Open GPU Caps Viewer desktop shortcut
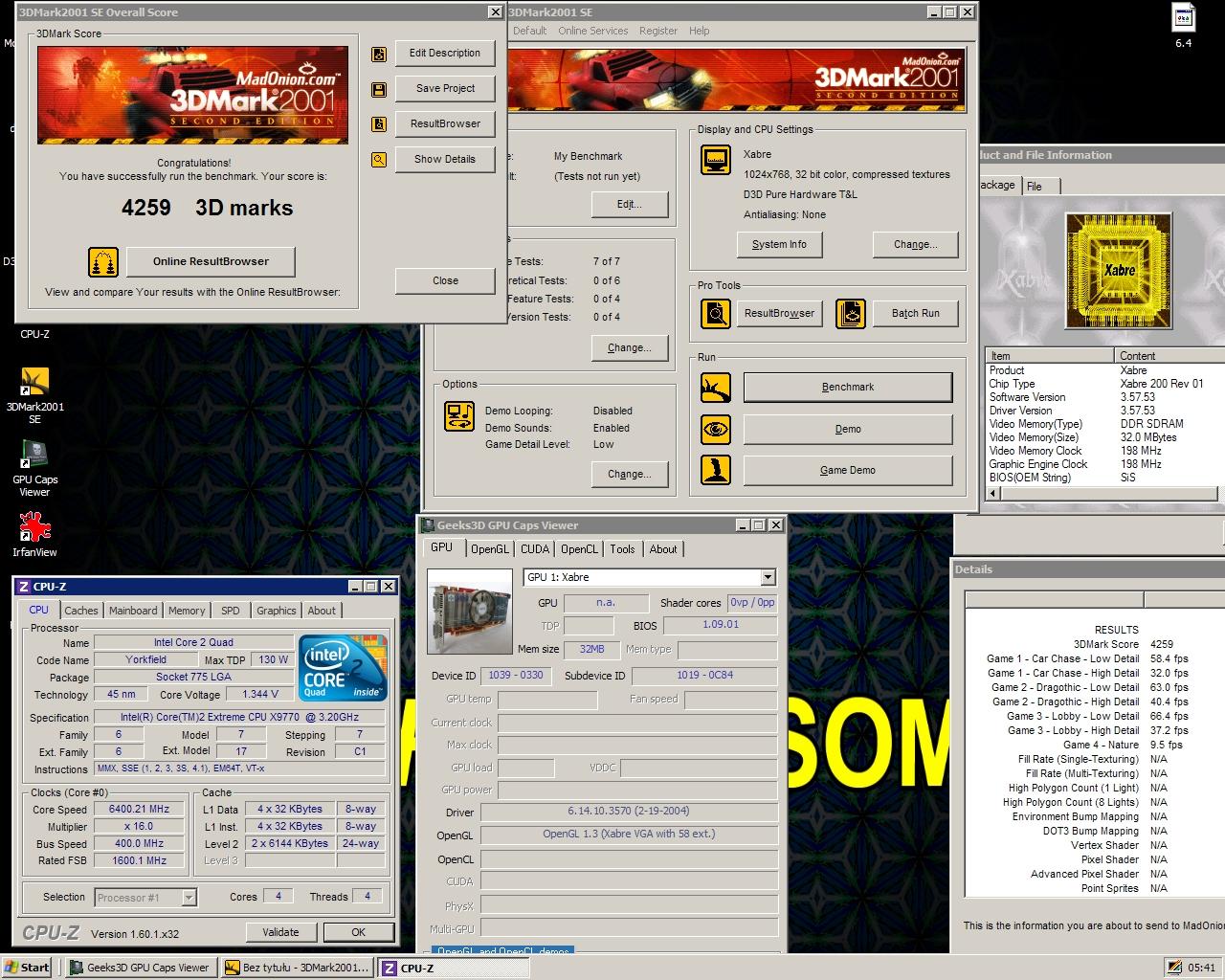This screenshot has height=980, width=1225. [x=34, y=469]
